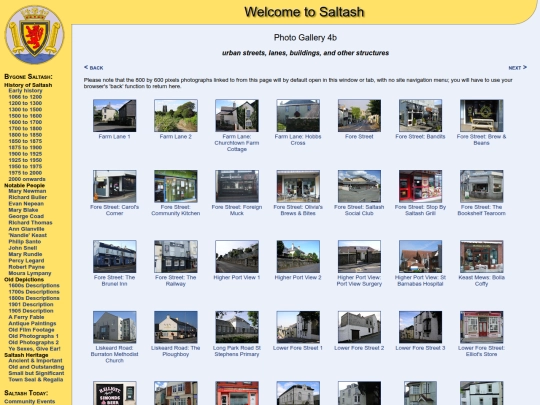Image resolution: width=540 pixels, height=405 pixels.
Task: Open the Saltash Social Club thumbnail
Action: 359,186
